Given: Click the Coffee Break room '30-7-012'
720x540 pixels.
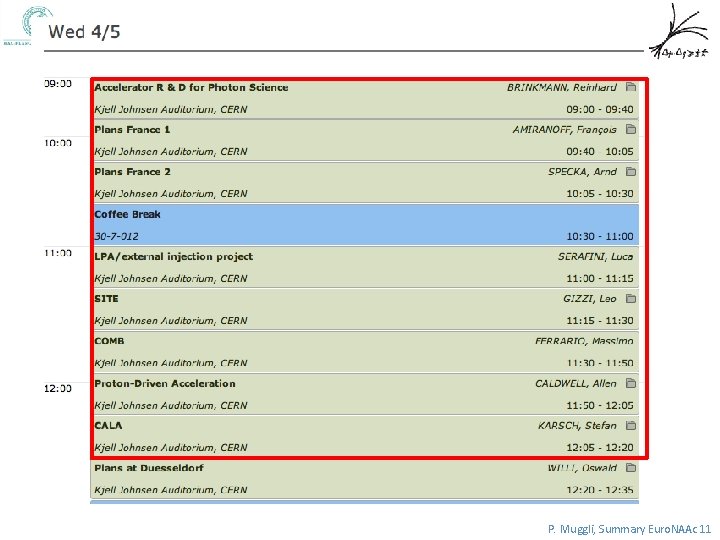Looking at the screenshot, I should [116, 236].
